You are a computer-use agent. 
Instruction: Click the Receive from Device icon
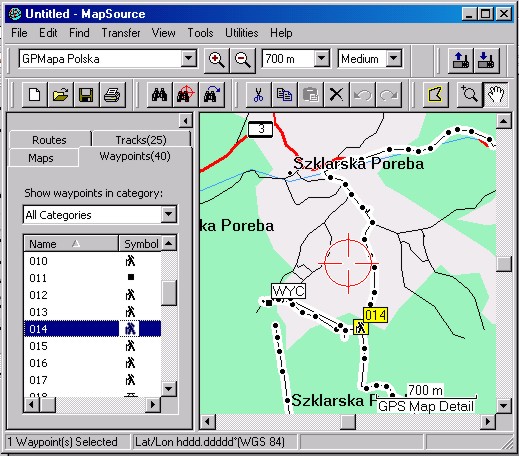point(486,60)
